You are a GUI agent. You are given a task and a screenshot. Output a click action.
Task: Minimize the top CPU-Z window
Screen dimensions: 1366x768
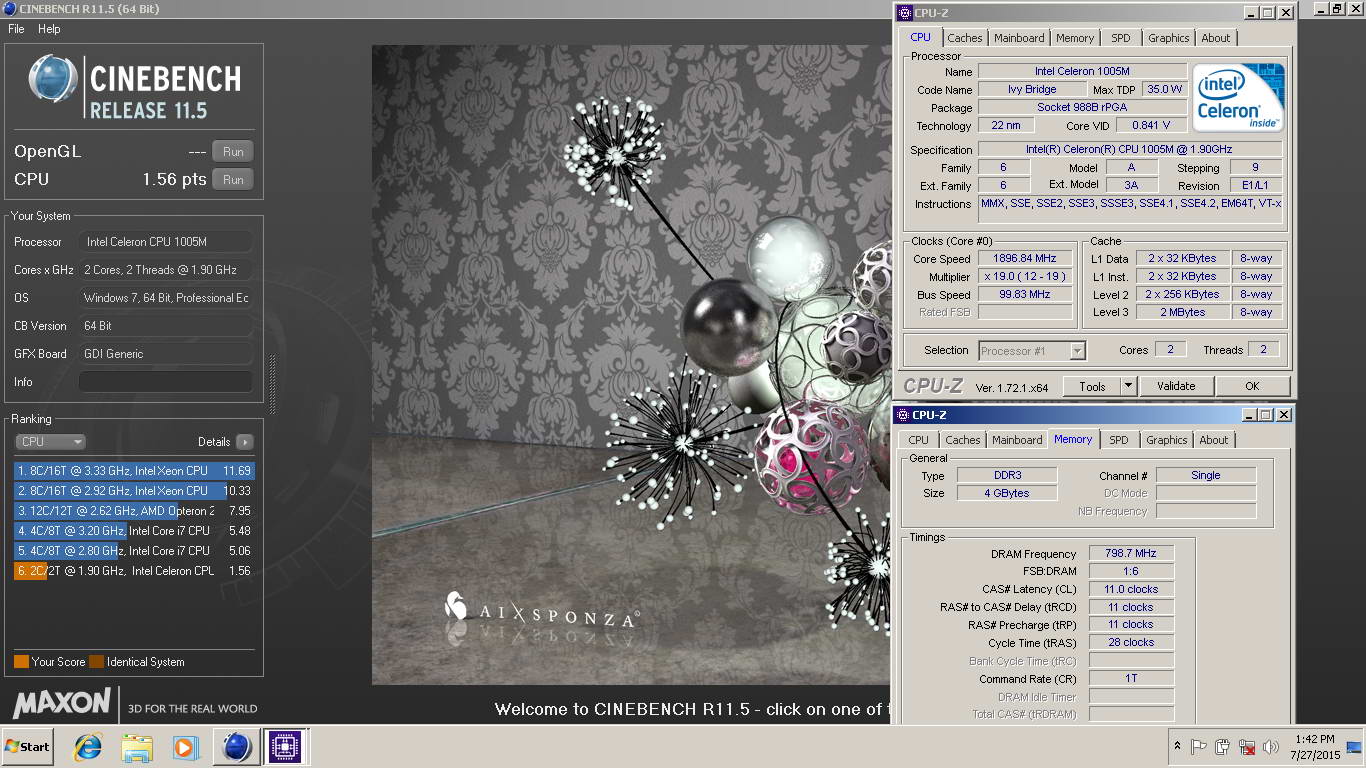click(x=1250, y=13)
